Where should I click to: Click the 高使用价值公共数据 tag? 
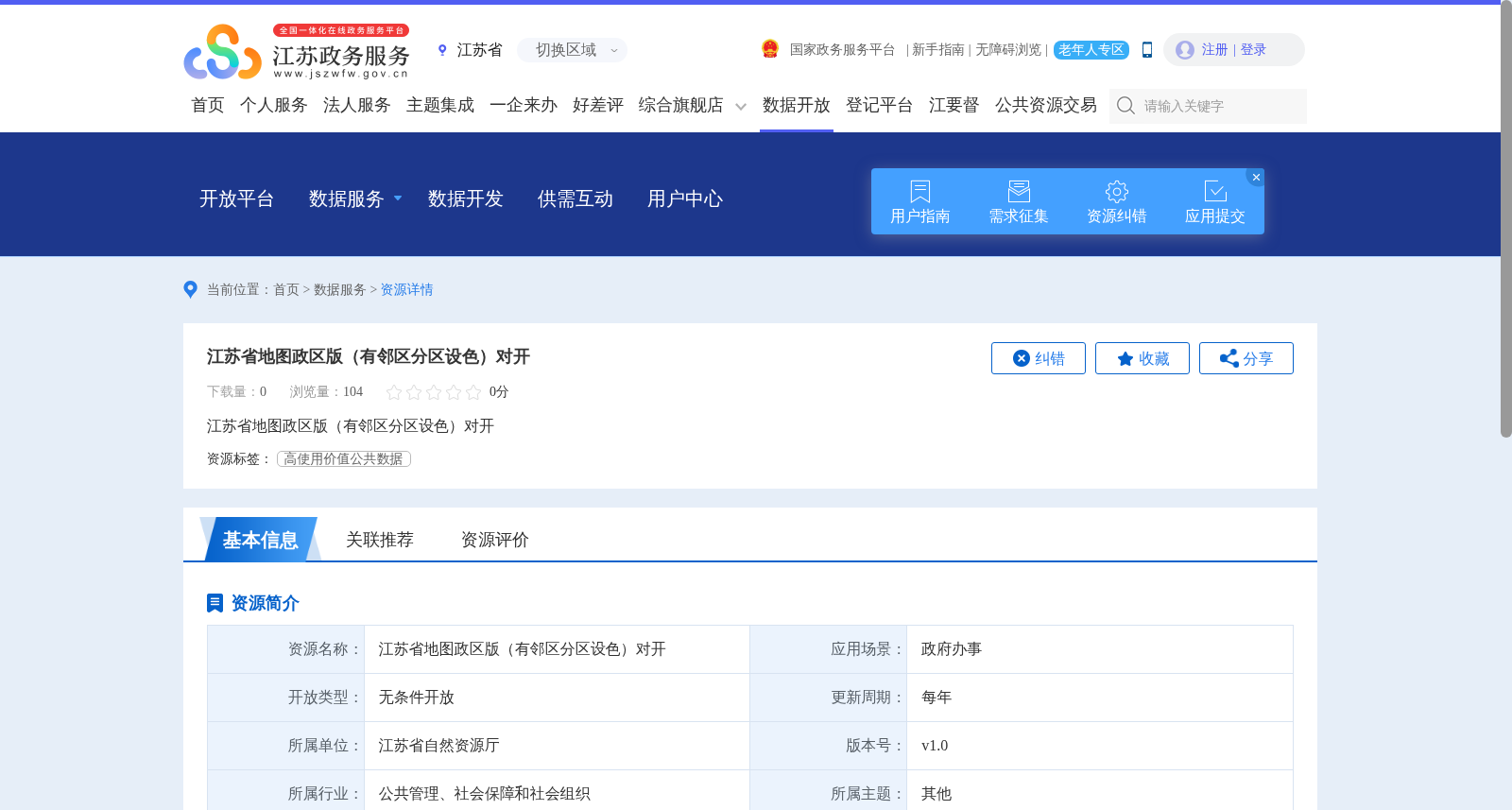click(344, 459)
